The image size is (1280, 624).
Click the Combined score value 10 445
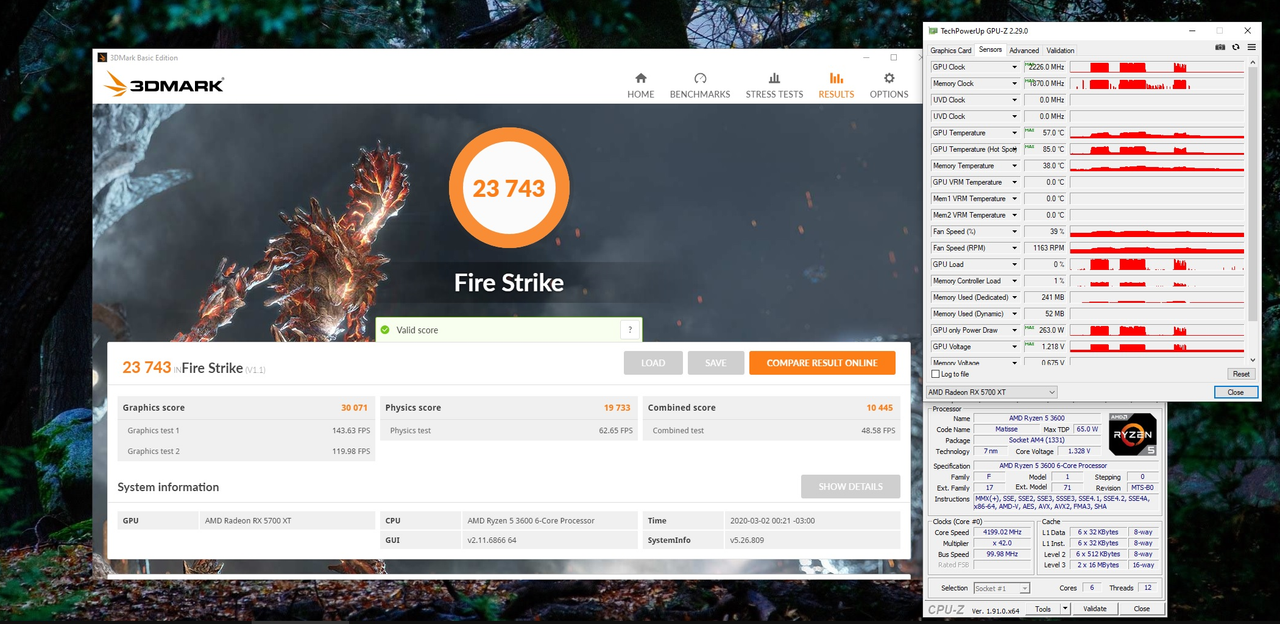879,408
